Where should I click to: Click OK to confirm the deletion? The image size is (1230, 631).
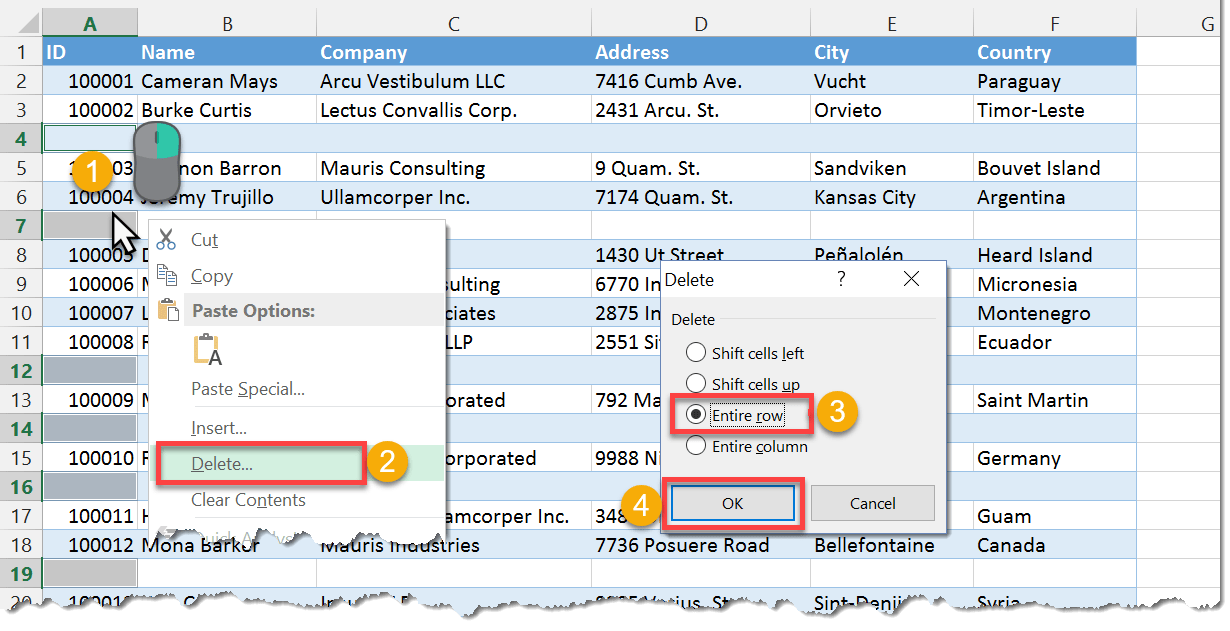[733, 504]
